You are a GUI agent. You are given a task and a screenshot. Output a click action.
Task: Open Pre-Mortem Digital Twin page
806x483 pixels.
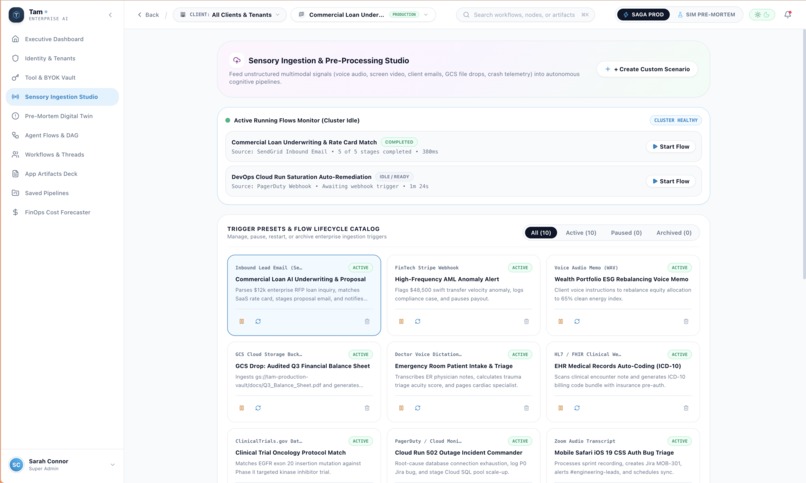click(x=62, y=116)
